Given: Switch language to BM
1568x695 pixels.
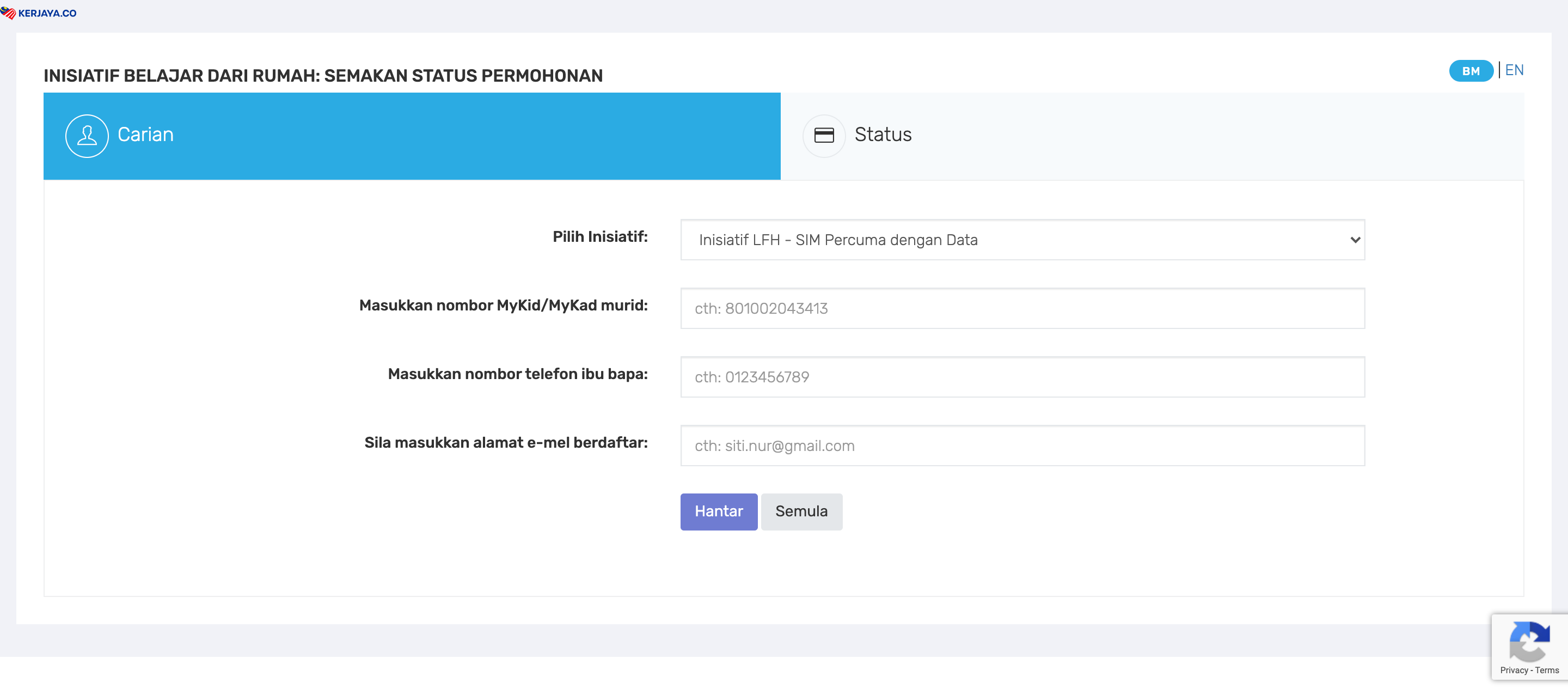Looking at the screenshot, I should [x=1470, y=71].
